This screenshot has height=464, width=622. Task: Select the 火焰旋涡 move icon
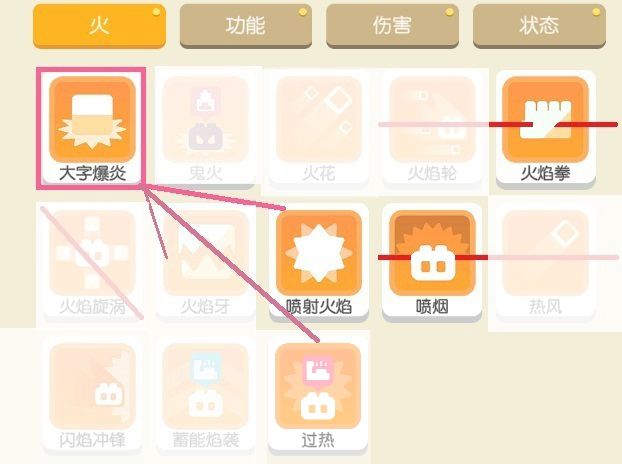point(92,253)
